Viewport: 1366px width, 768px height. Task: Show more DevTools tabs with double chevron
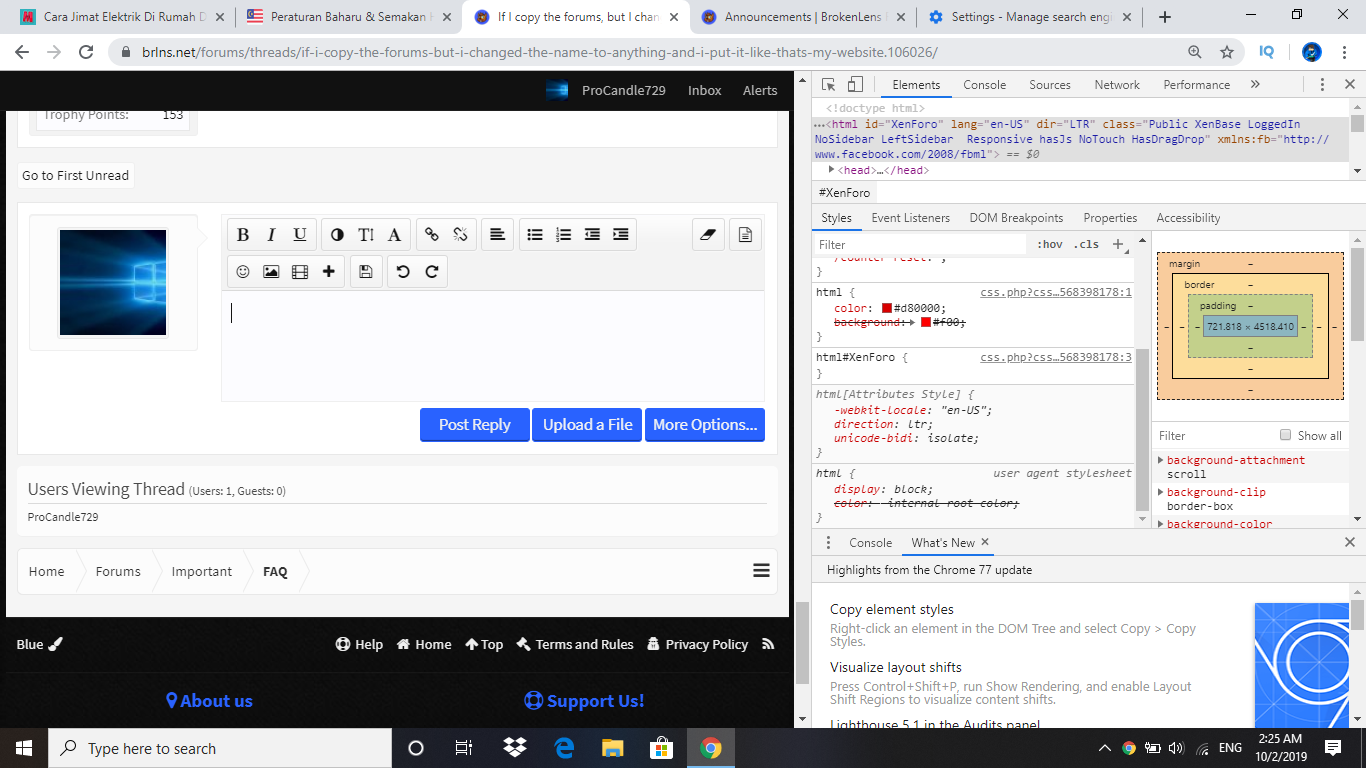1255,85
